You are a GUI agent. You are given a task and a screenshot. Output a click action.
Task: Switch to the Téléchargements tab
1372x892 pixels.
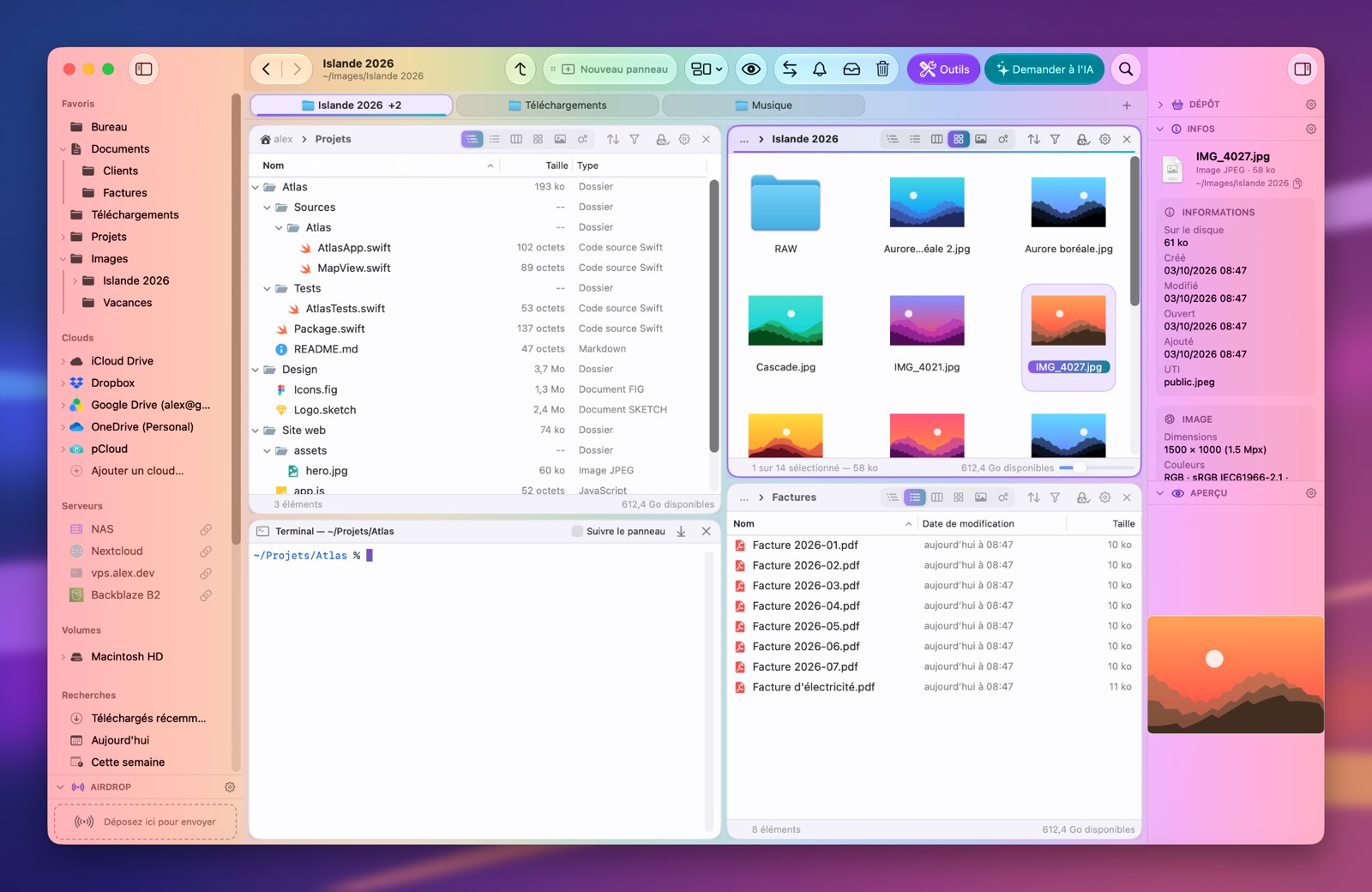[557, 105]
